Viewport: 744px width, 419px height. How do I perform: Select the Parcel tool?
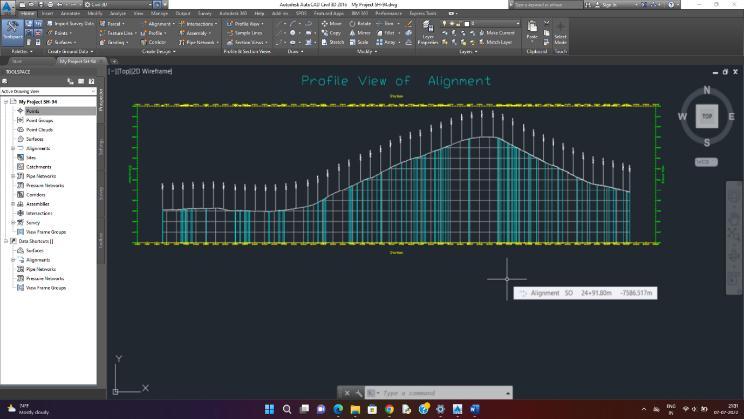pyautogui.click(x=112, y=23)
